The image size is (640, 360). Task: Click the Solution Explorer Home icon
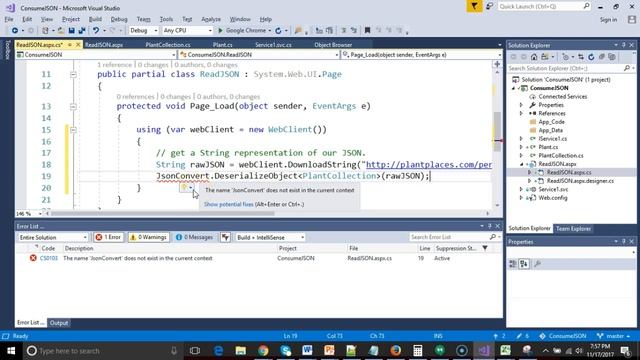pyautogui.click(x=534, y=57)
